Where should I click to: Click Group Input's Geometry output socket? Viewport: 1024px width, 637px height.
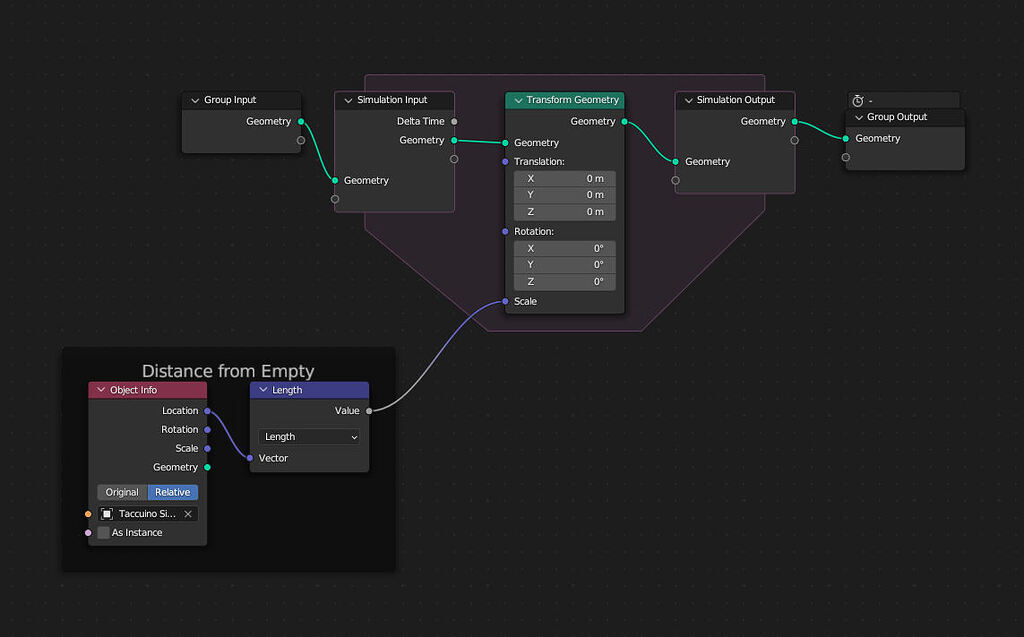pos(301,122)
